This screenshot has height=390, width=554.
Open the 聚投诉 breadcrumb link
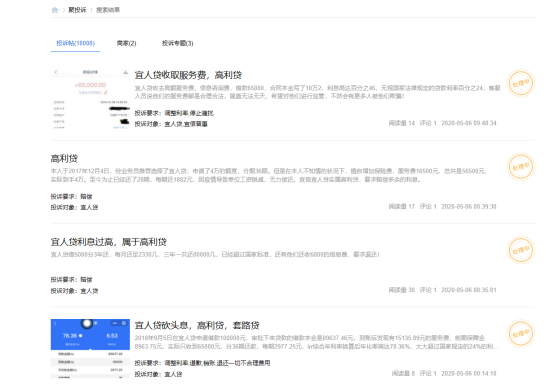[x=77, y=10]
